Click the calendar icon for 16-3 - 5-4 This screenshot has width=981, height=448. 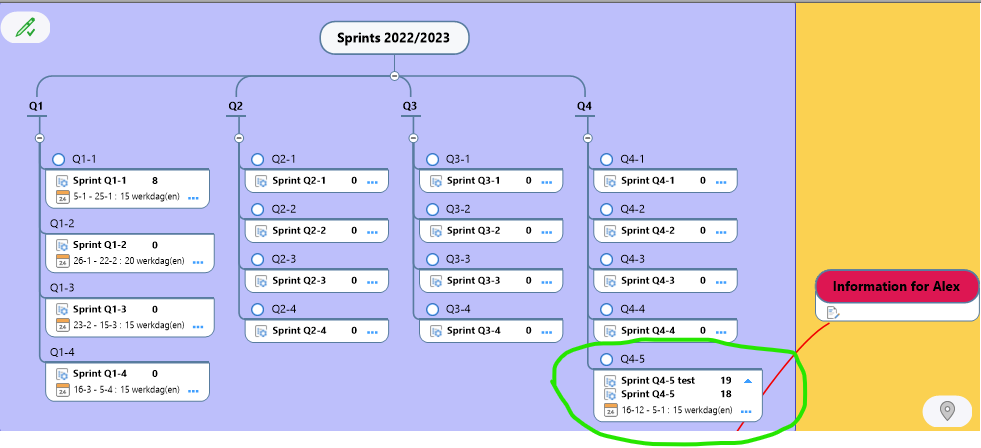click(63, 390)
